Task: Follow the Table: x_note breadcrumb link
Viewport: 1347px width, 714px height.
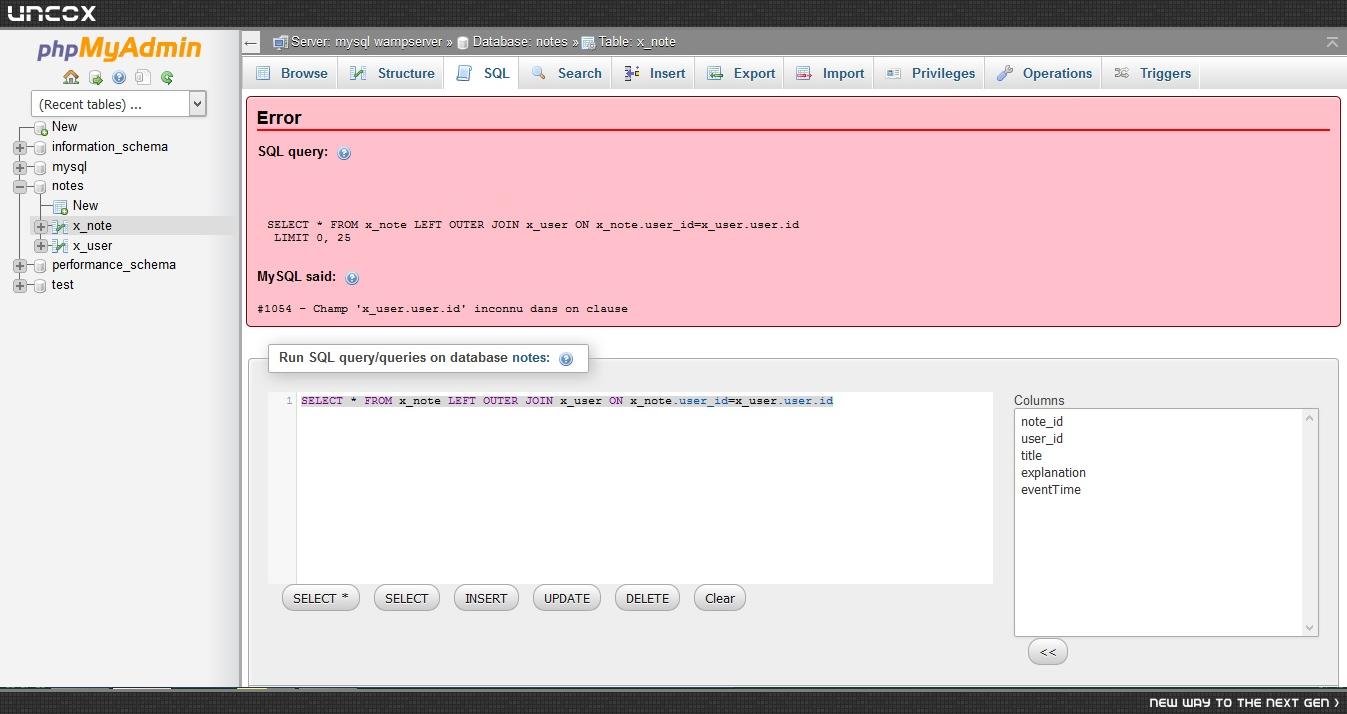Action: (638, 42)
